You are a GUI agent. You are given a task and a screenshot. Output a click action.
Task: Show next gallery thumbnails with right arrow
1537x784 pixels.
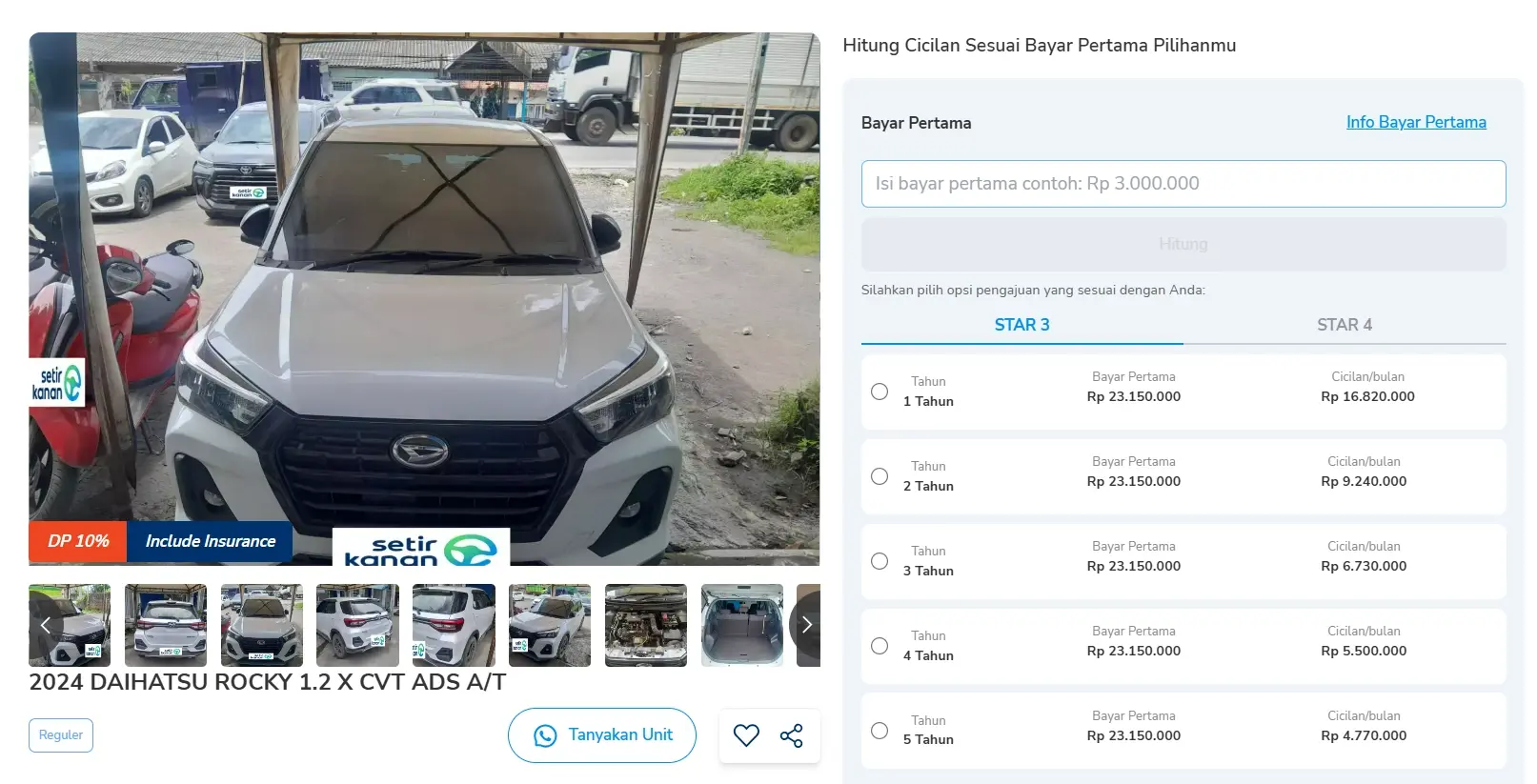click(806, 625)
